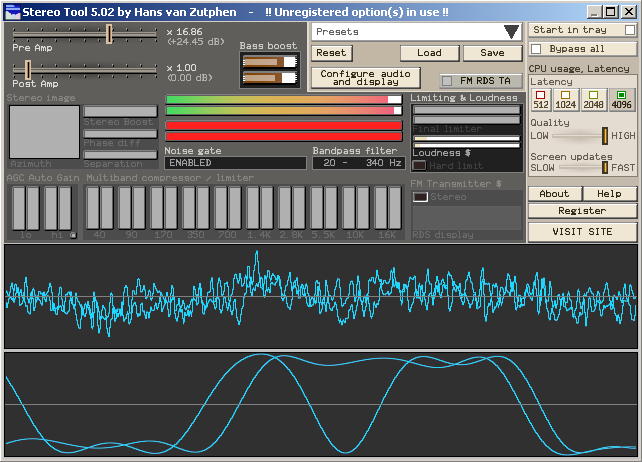This screenshot has width=642, height=462.
Task: Maximize the Stereo Tool window
Action: [610, 11]
